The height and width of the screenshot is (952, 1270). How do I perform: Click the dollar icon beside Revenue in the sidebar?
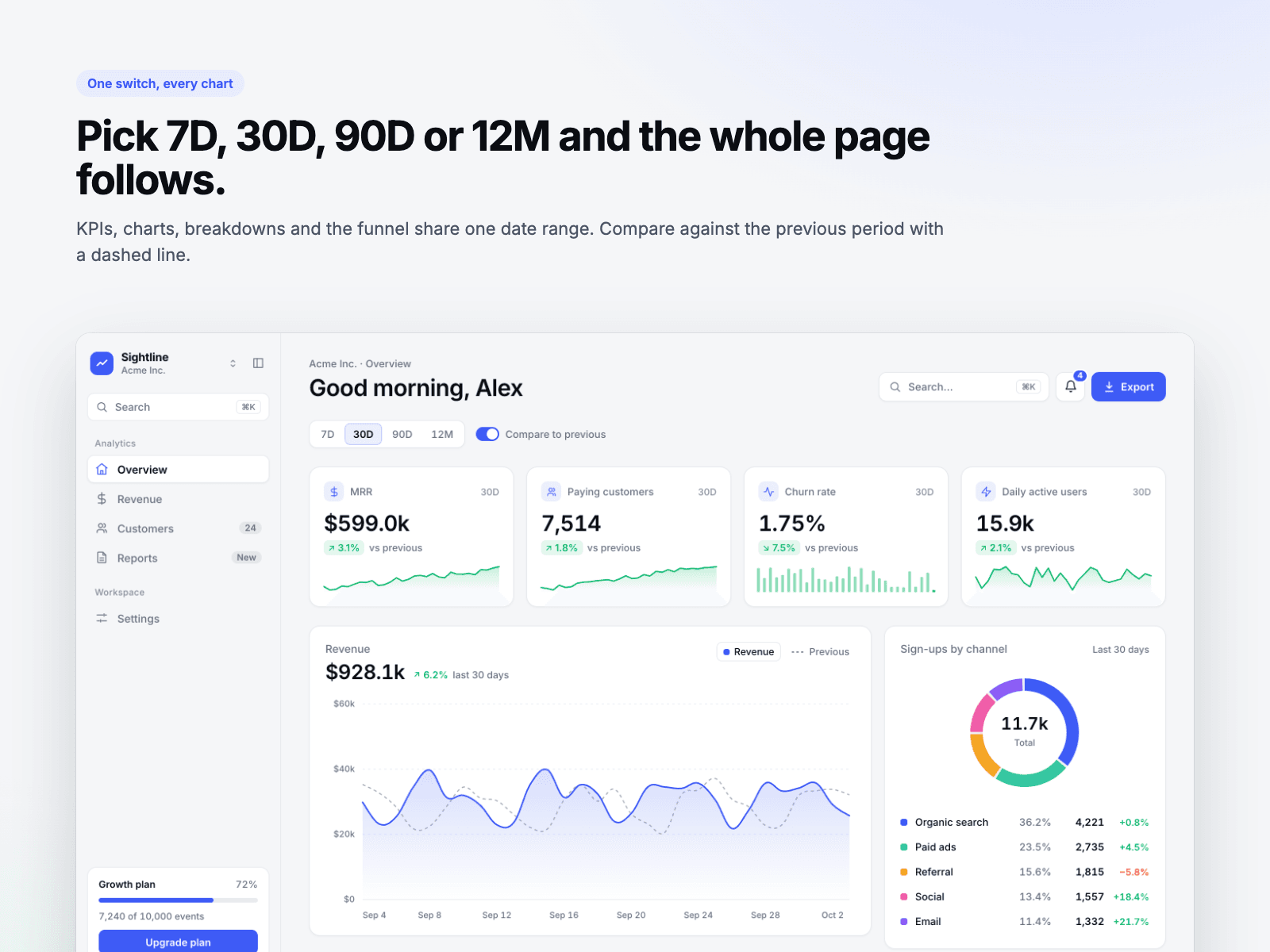[102, 499]
